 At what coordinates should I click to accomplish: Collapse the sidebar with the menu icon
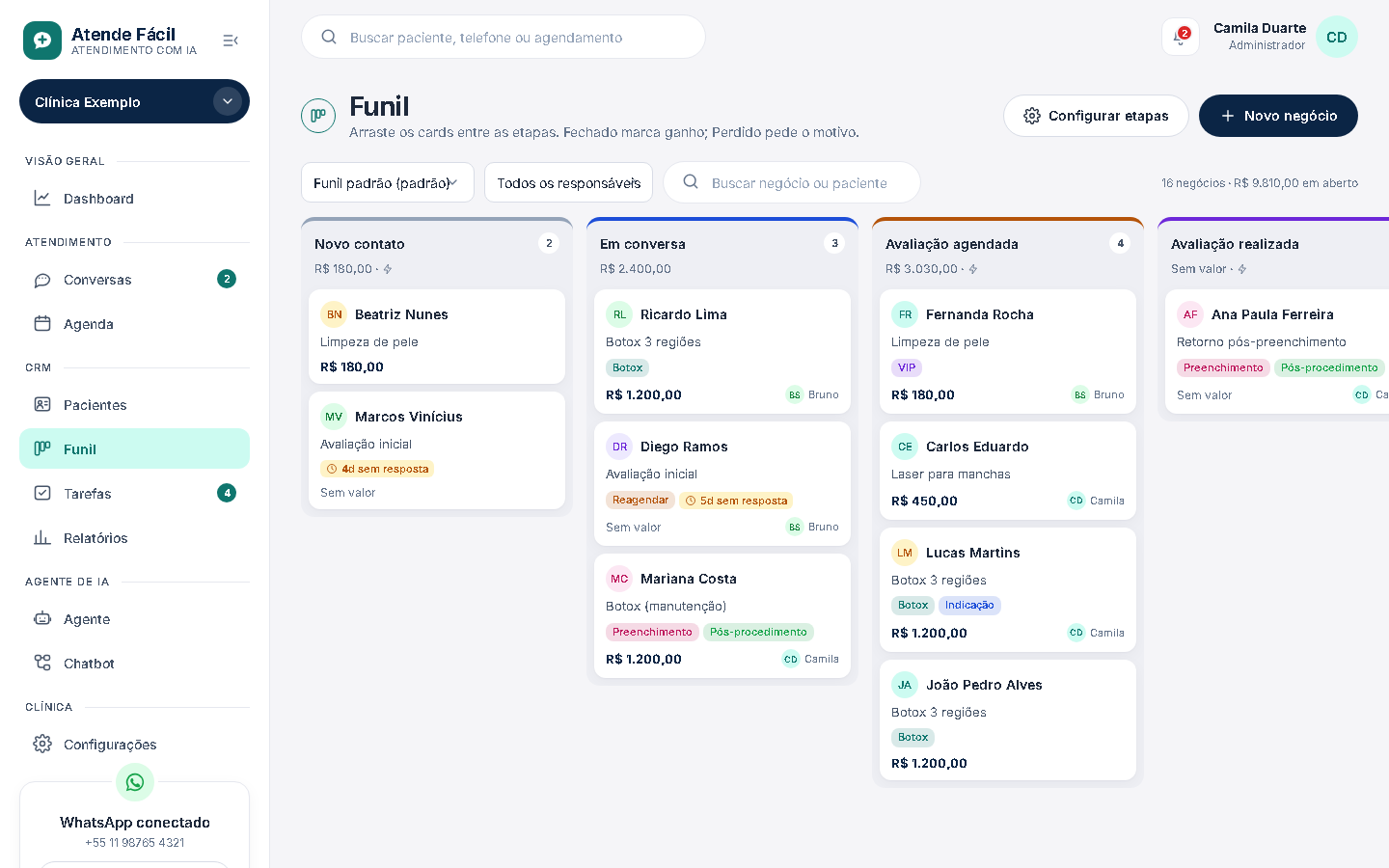(231, 41)
